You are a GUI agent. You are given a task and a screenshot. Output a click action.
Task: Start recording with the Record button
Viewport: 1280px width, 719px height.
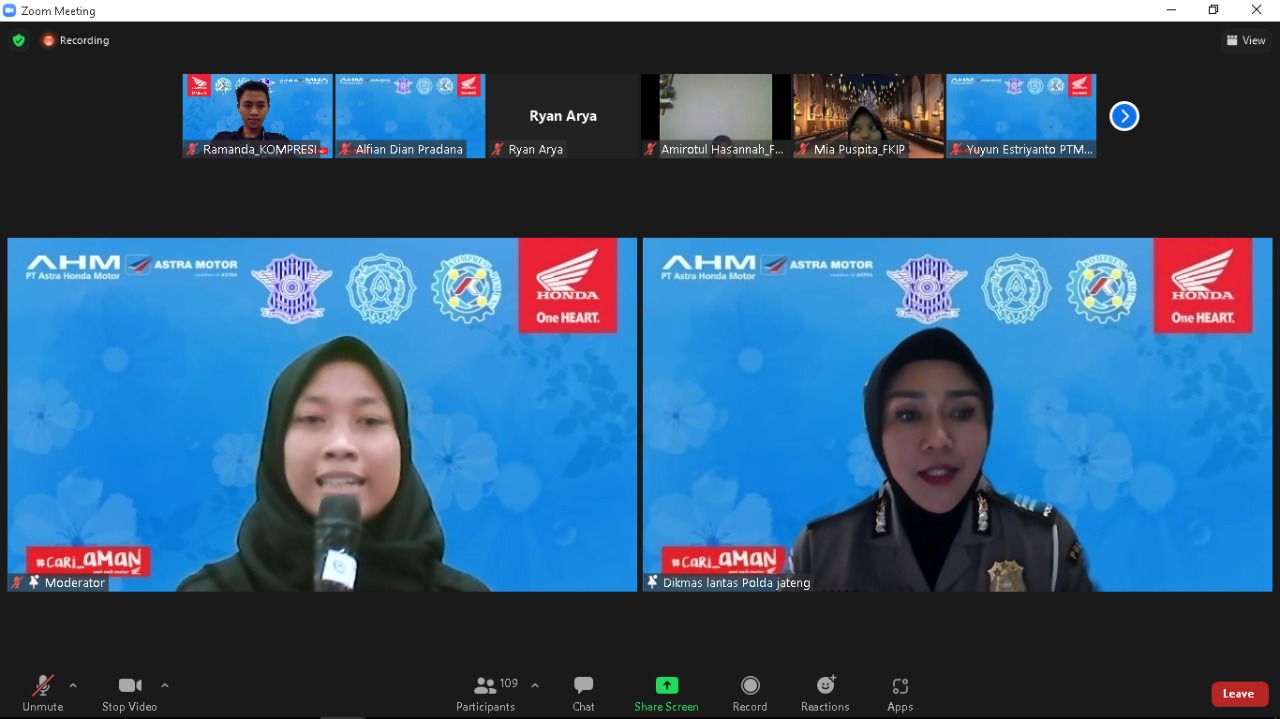tap(749, 686)
